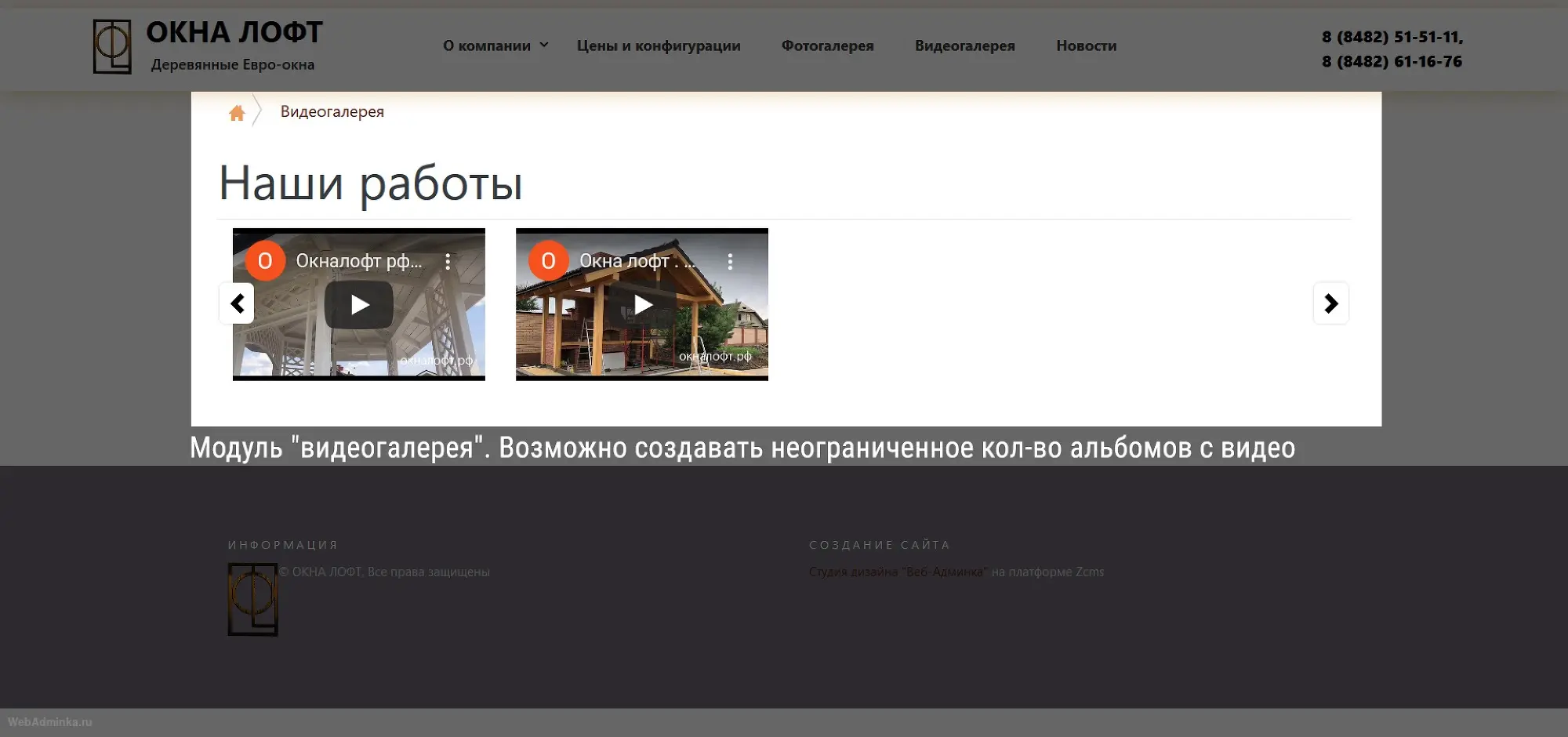1568x737 pixels.
Task: Open the Фотогалерея menu item
Action: [x=827, y=45]
